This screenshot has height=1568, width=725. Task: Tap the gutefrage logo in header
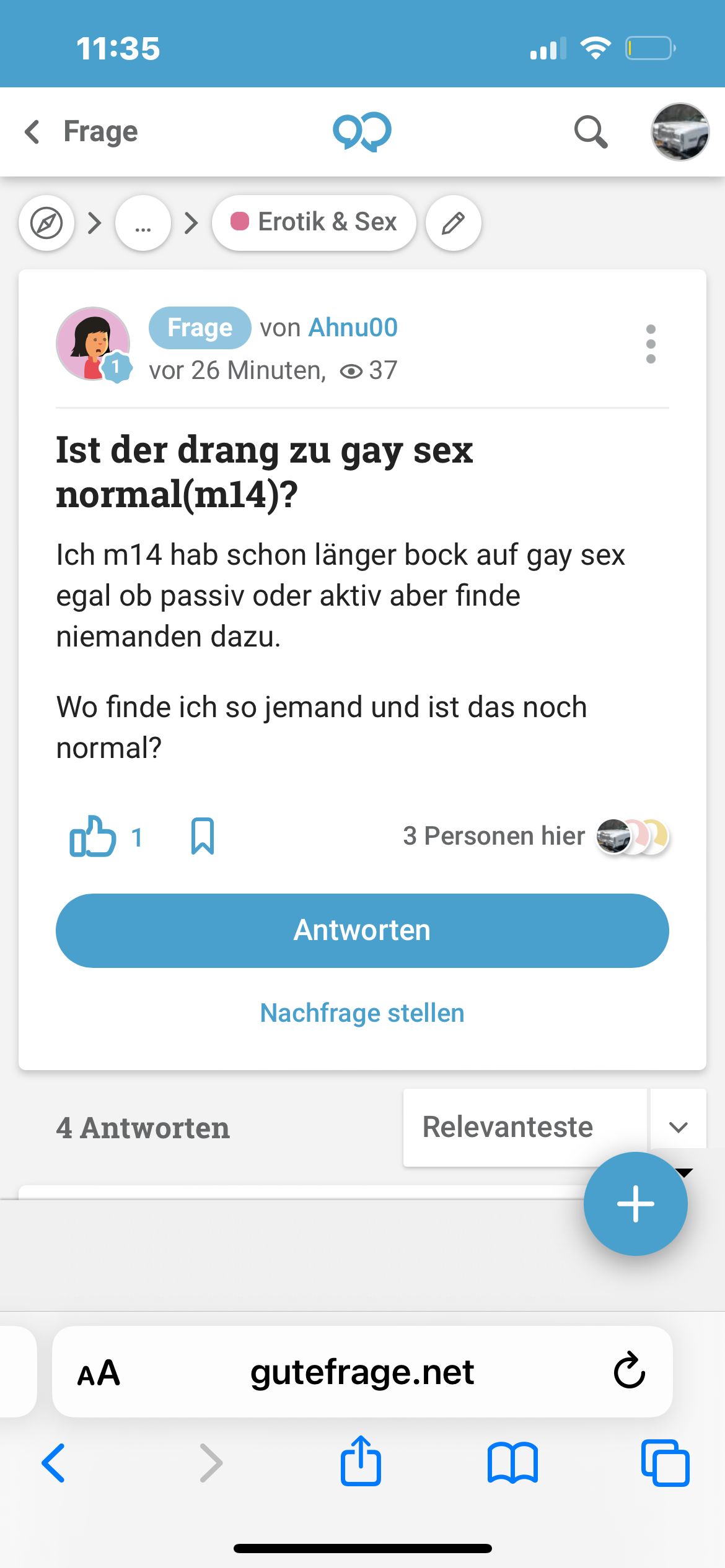362,132
